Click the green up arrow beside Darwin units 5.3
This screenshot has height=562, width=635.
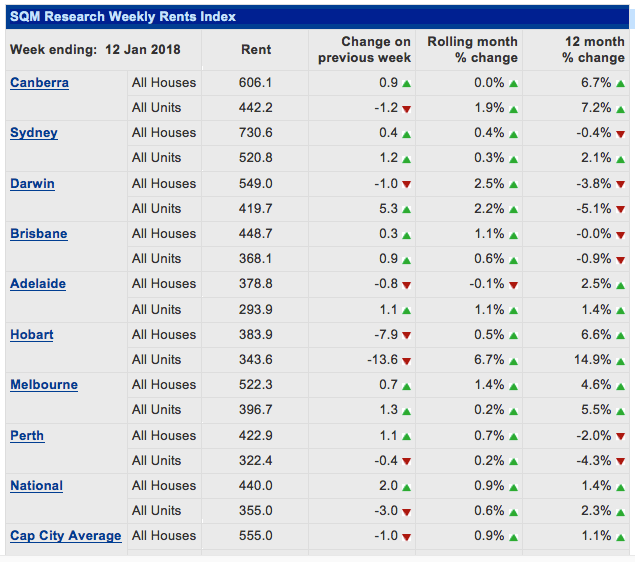(x=407, y=210)
